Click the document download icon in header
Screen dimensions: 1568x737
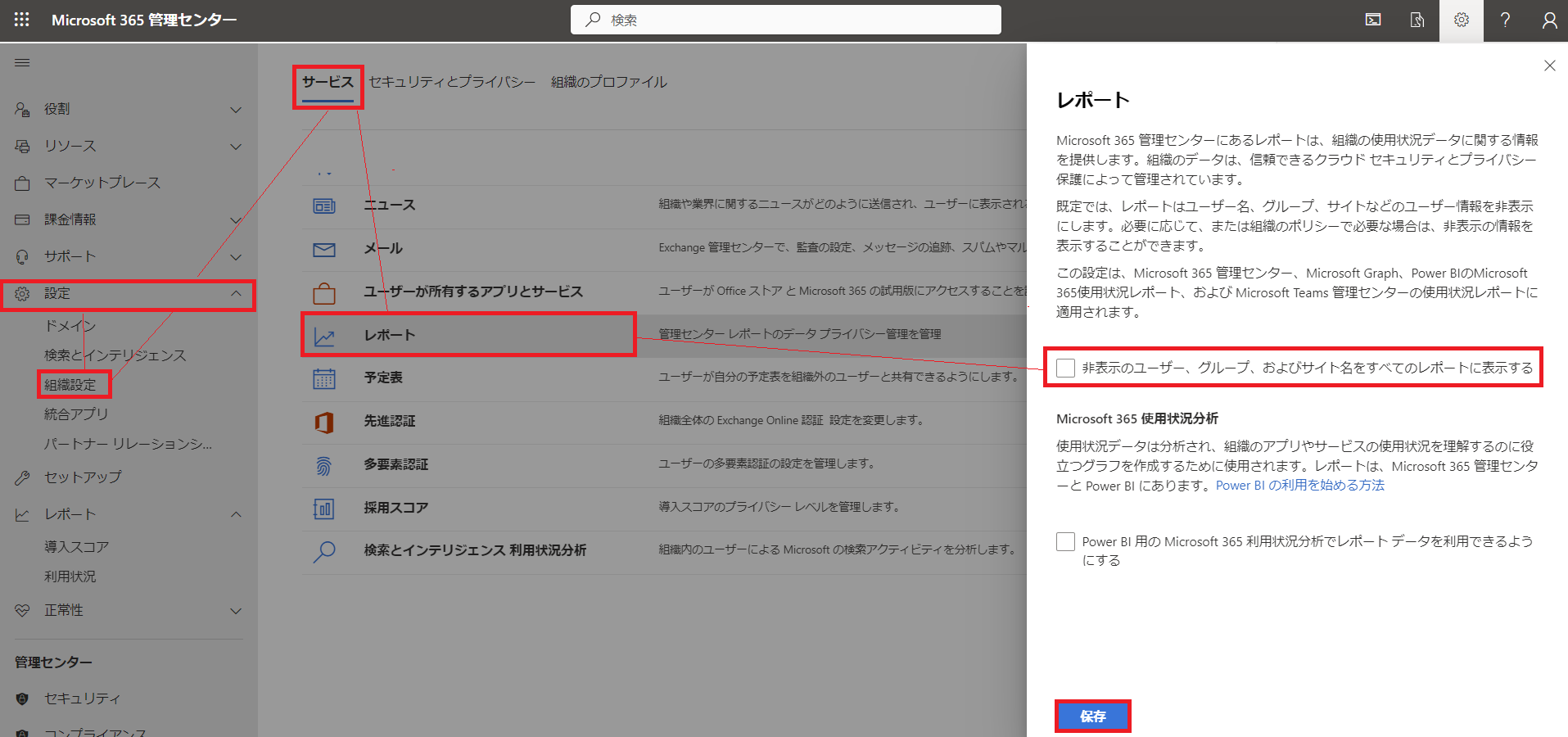(1417, 20)
